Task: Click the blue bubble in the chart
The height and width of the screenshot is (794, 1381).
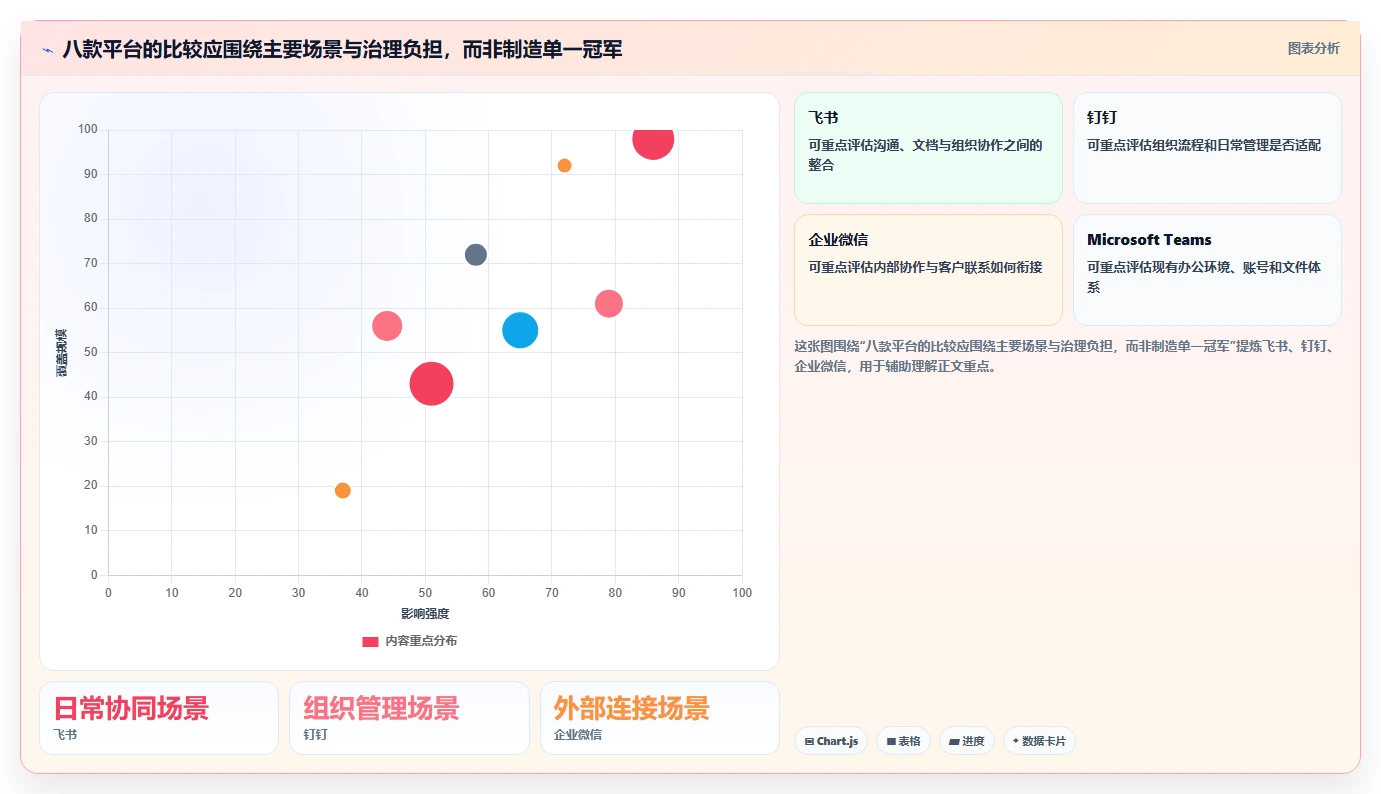Action: pyautogui.click(x=520, y=330)
